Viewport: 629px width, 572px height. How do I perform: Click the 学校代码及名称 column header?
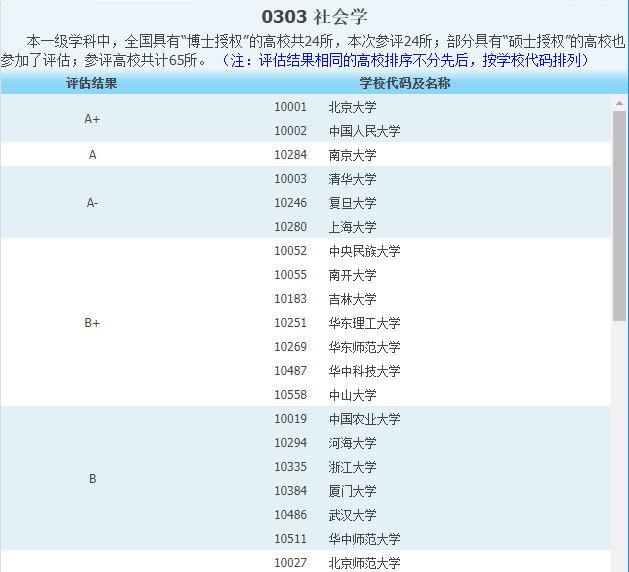coord(405,83)
